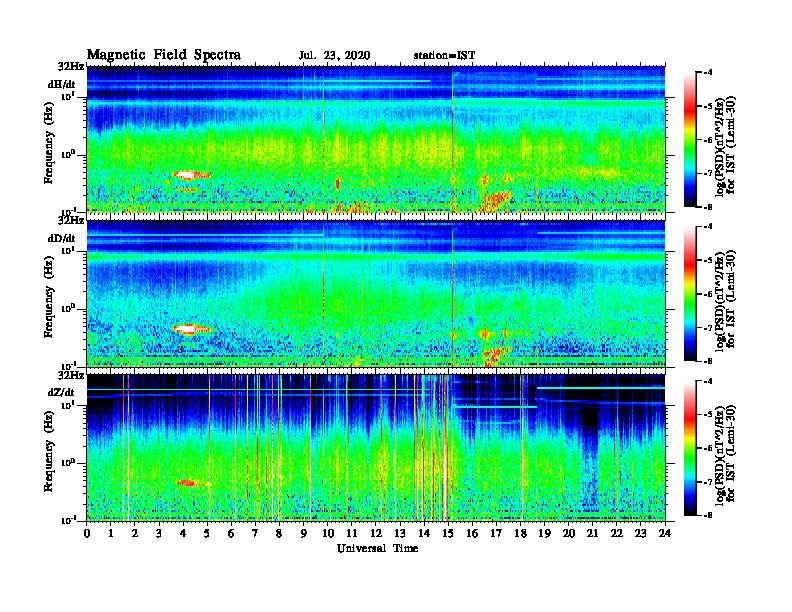Click the "Universal Time" axis title

(x=377, y=548)
